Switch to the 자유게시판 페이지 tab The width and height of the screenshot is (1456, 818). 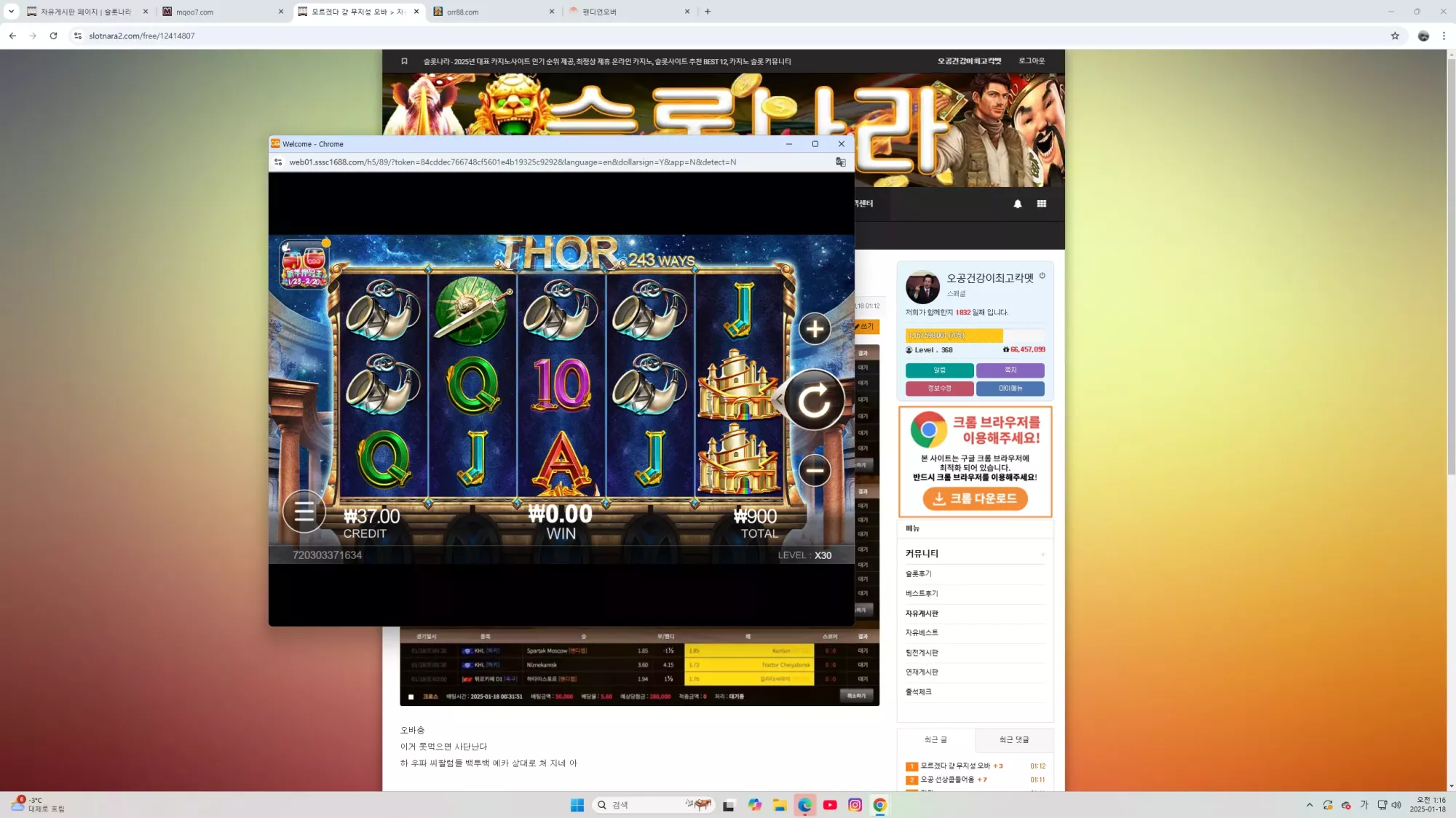87,12
